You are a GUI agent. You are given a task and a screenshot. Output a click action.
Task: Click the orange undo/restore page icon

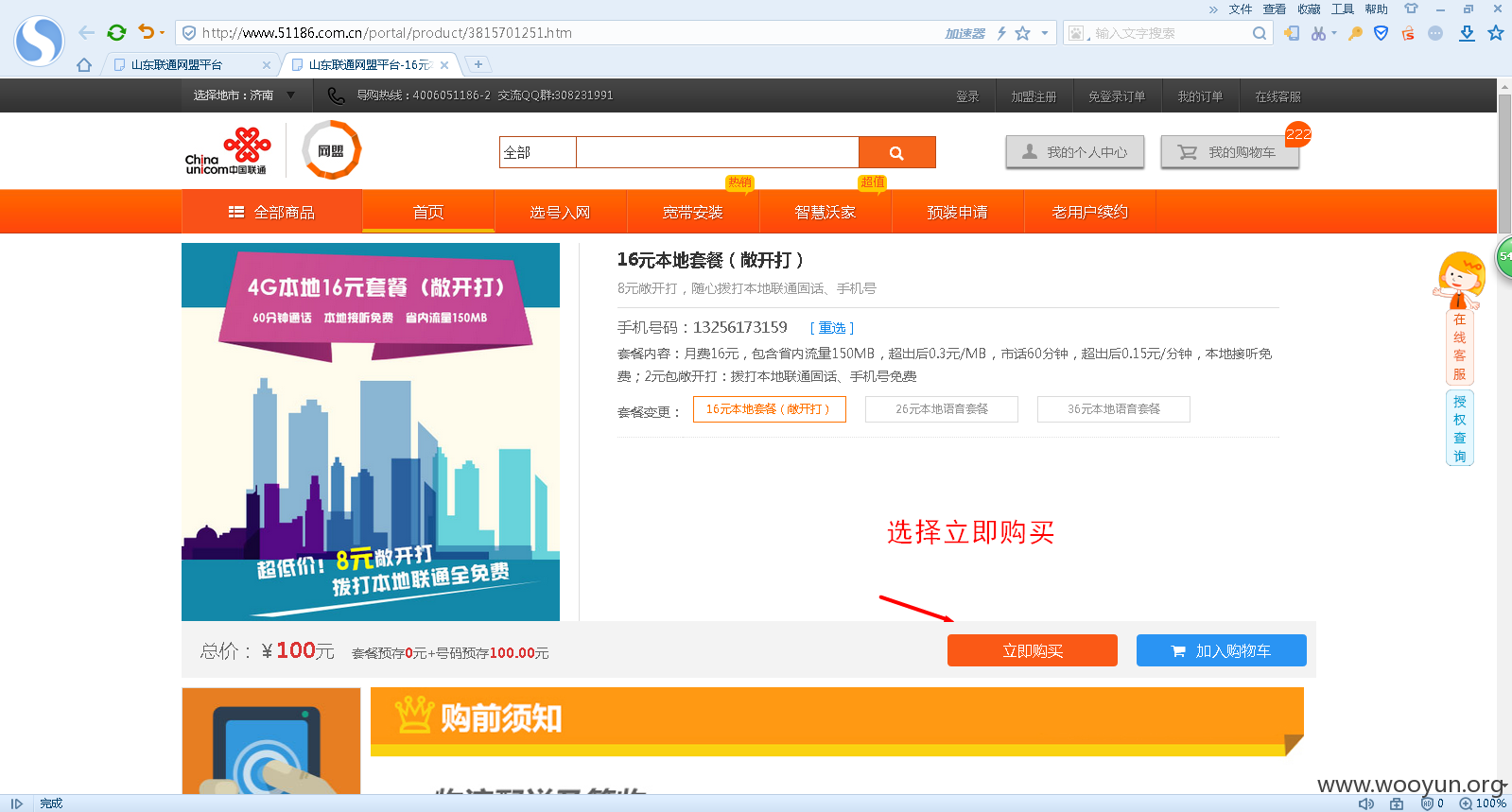tap(146, 32)
